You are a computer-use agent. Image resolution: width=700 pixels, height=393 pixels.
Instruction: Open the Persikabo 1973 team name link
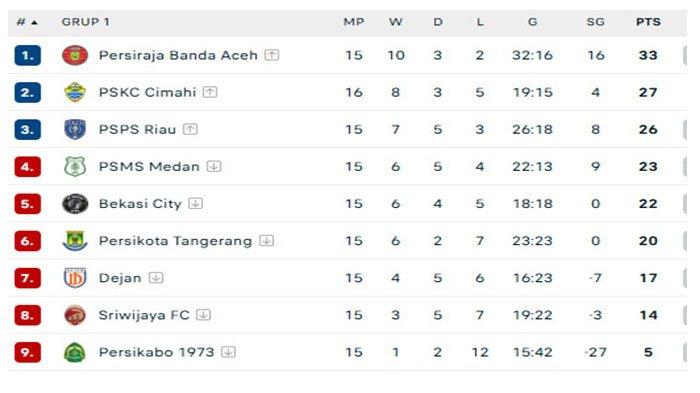(x=156, y=352)
